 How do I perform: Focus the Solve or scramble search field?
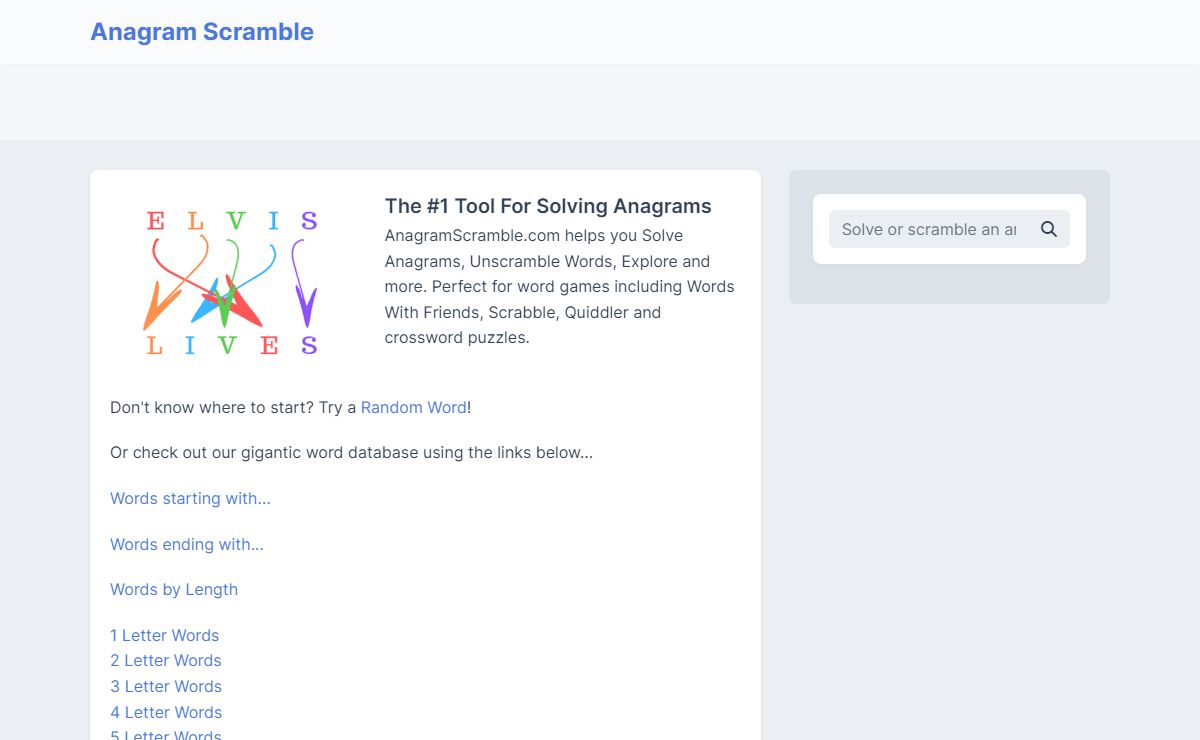pos(929,229)
